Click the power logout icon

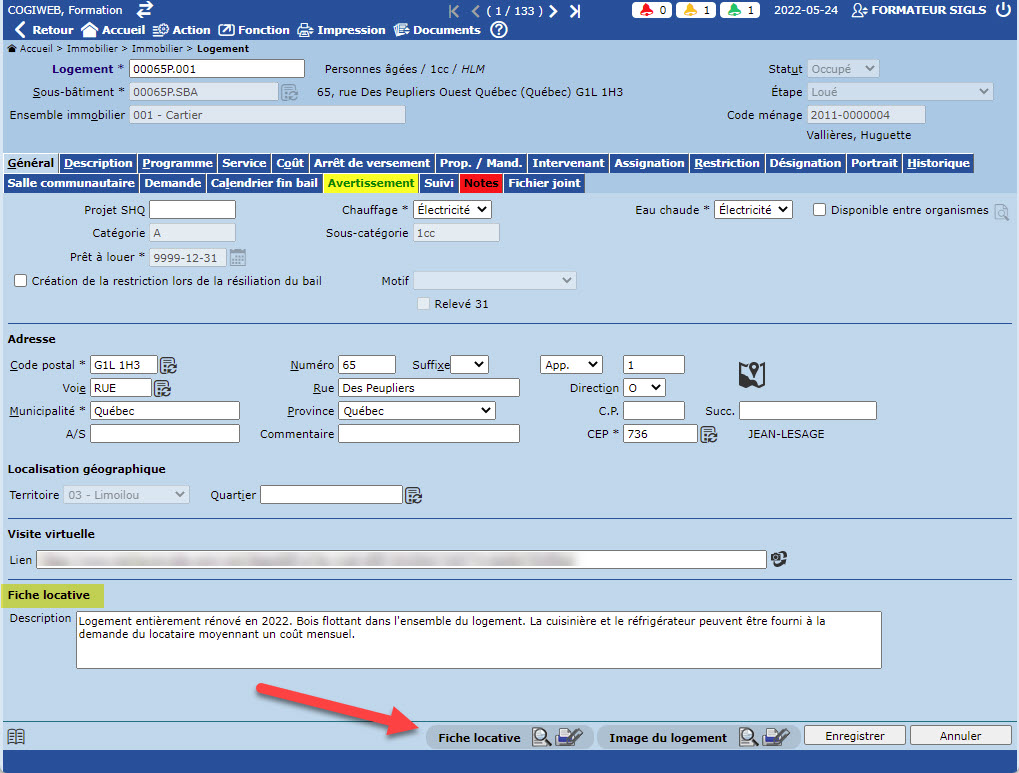[x=1003, y=10]
